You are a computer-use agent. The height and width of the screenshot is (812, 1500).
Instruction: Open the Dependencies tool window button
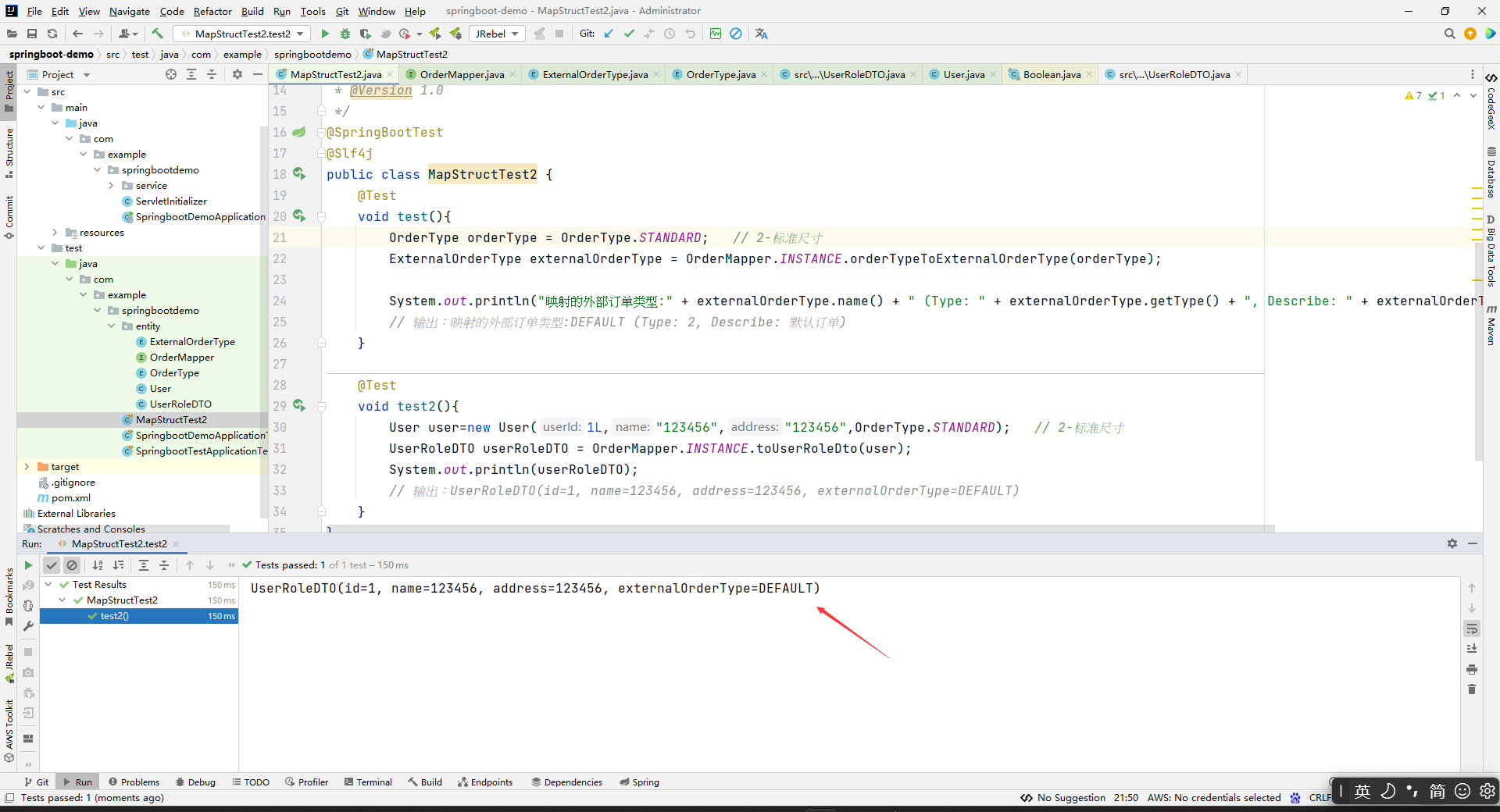coord(567,782)
